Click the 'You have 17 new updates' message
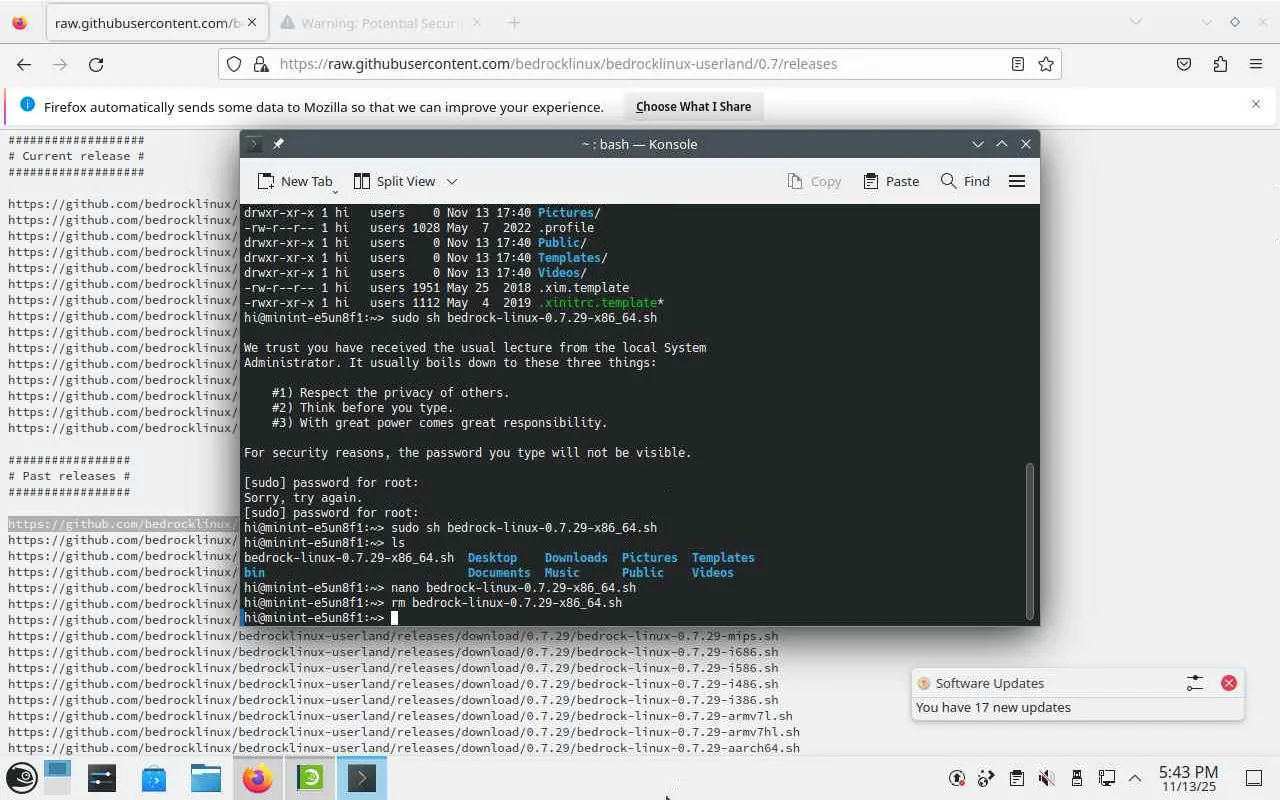The image size is (1280, 800). click(x=993, y=707)
